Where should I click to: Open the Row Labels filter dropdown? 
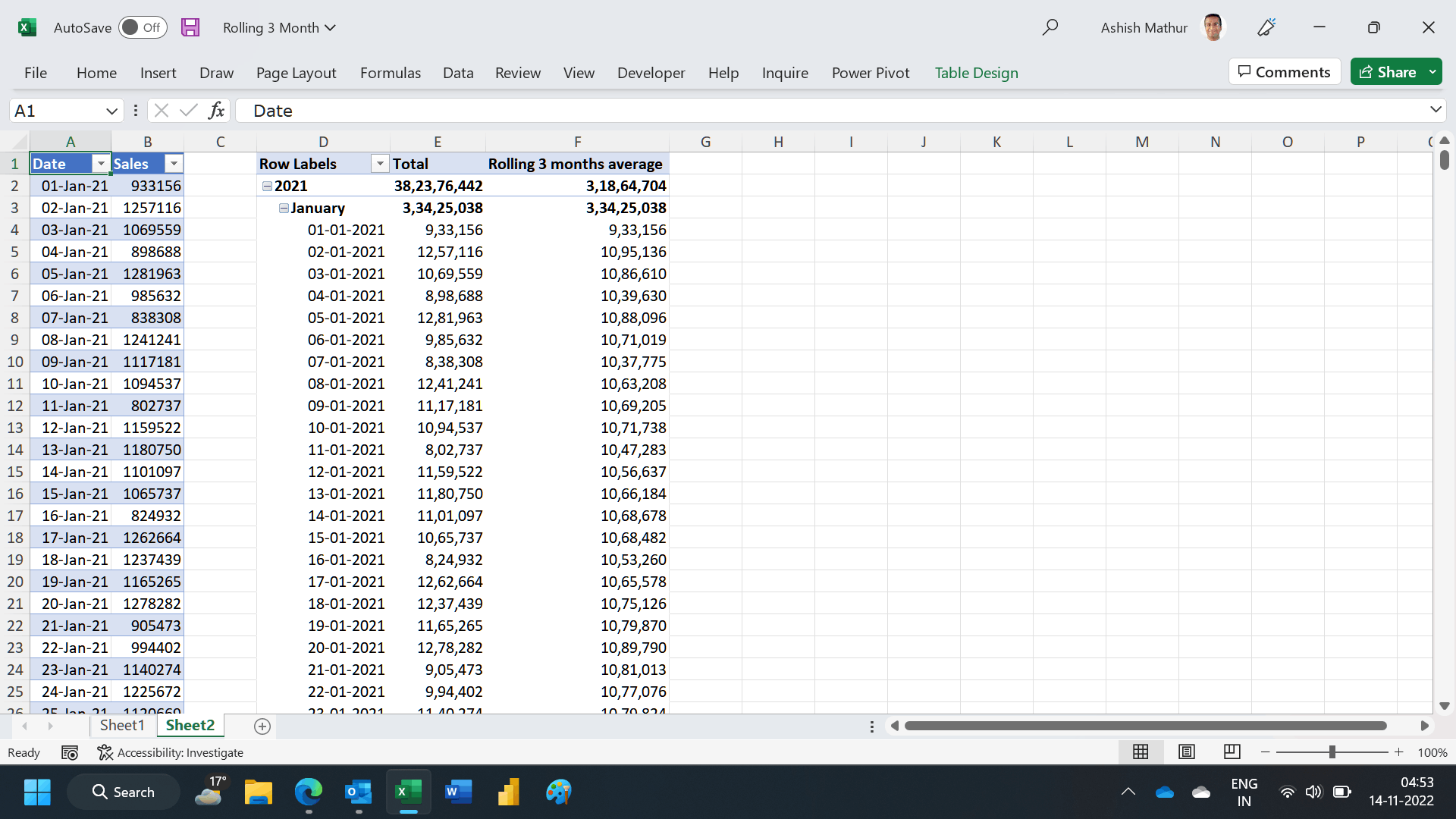pos(380,164)
